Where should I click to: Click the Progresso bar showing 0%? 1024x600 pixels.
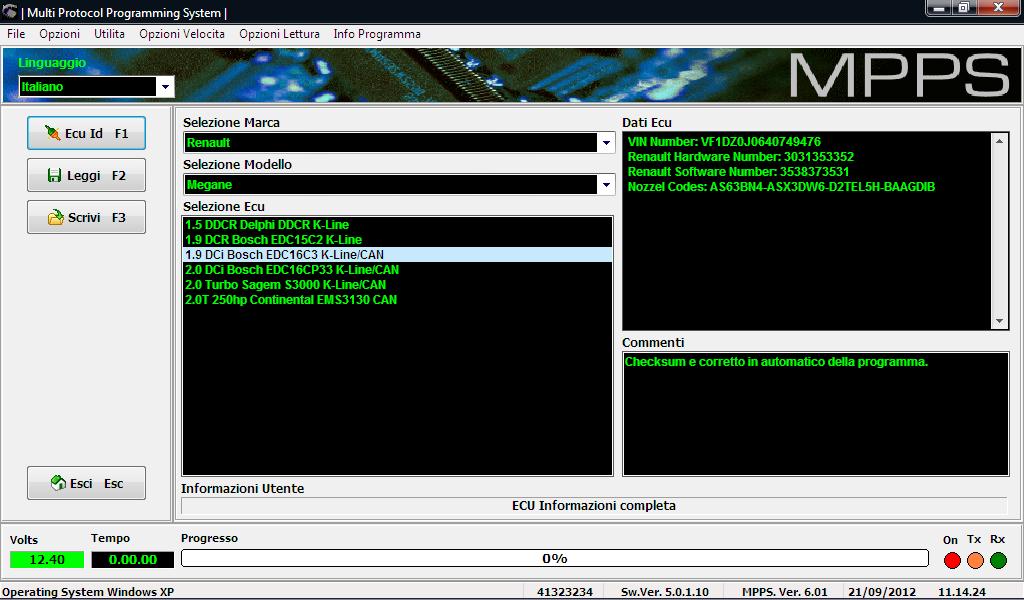tap(554, 558)
